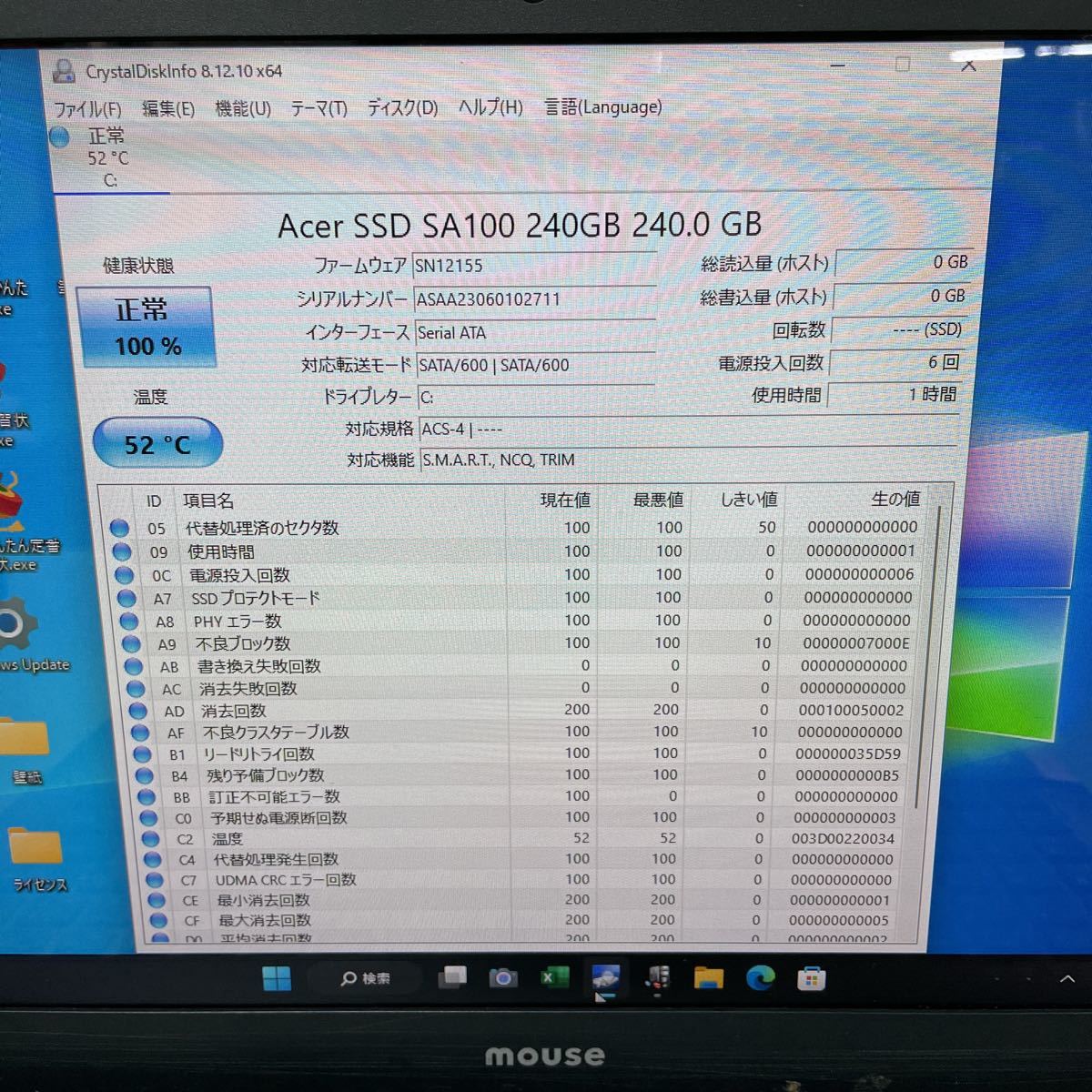1092x1092 pixels.
Task: Click the firmware field SN12155
Action: pos(534,266)
